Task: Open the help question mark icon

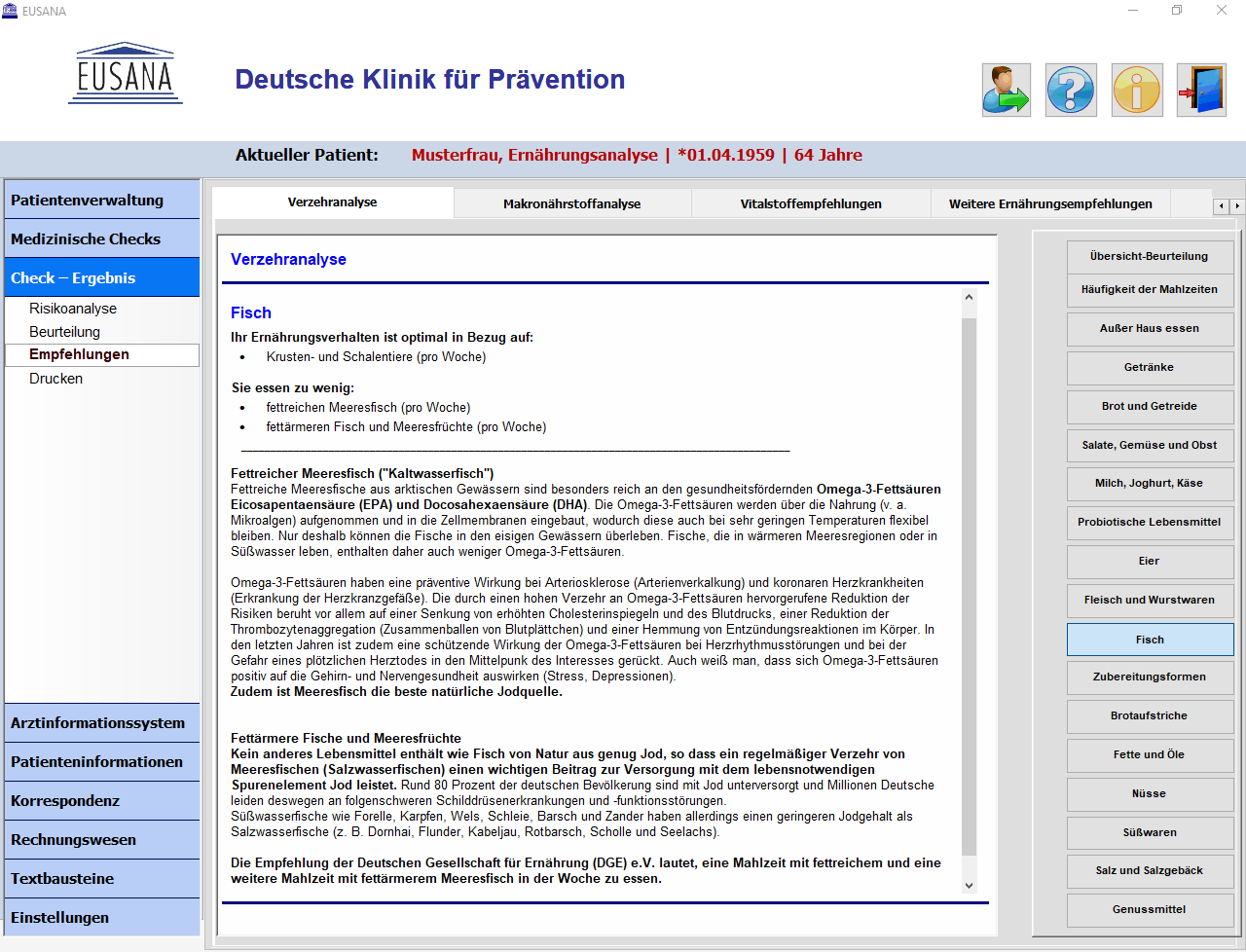Action: 1071,91
